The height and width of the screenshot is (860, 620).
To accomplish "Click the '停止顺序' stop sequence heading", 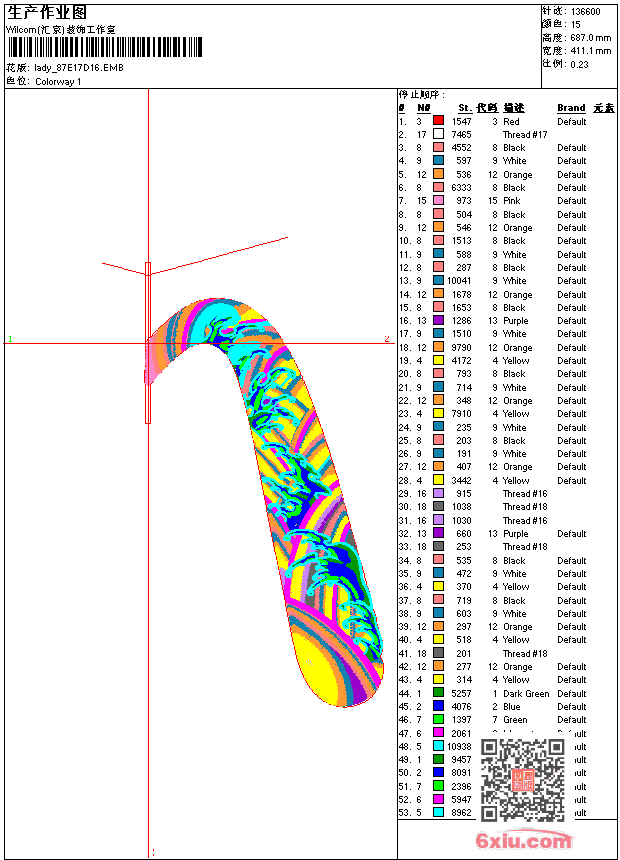I will coord(421,95).
